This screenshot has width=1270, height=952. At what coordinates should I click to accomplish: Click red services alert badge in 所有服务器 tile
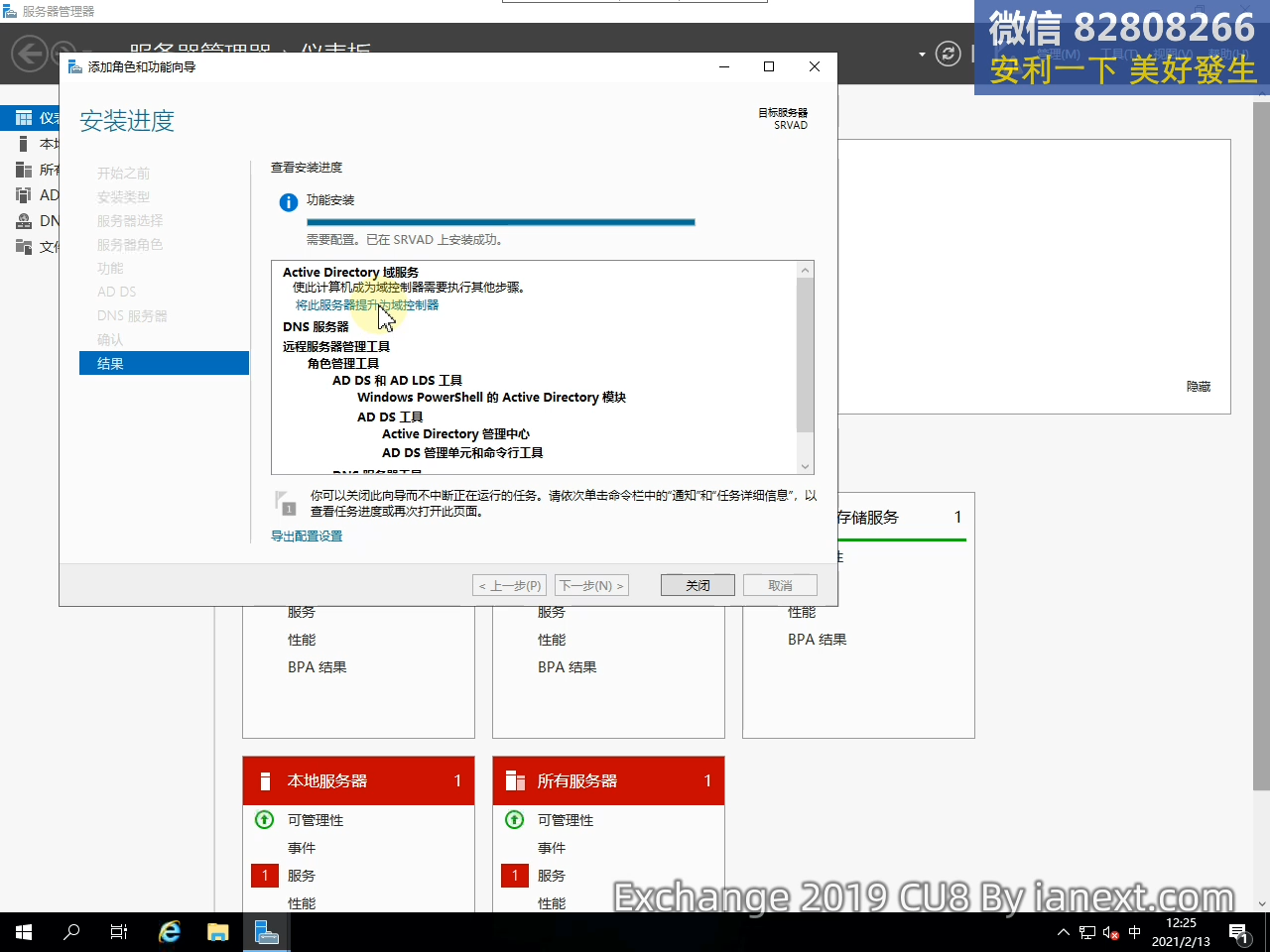tap(515, 876)
